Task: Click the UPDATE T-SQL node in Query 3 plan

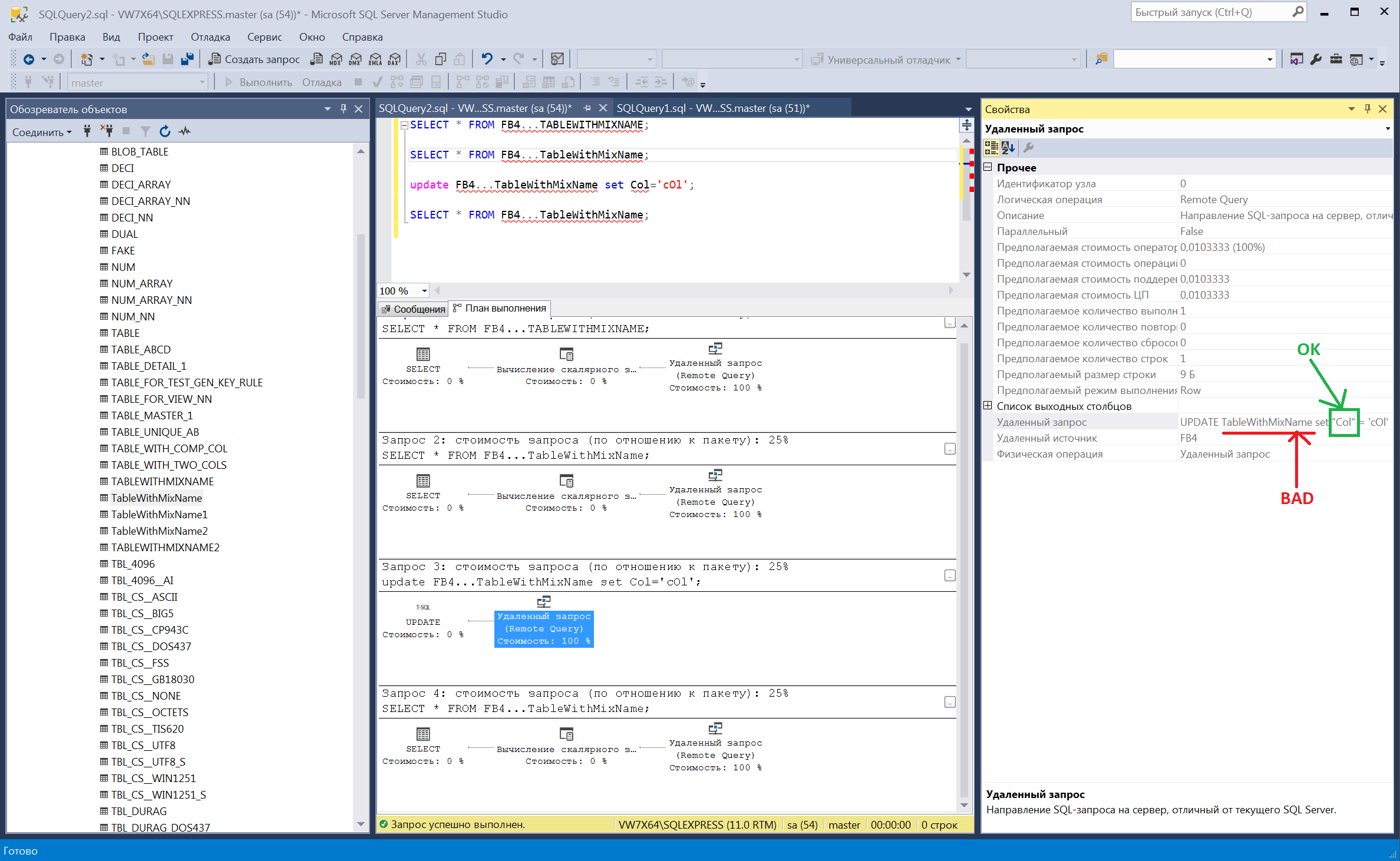Action: click(423, 621)
